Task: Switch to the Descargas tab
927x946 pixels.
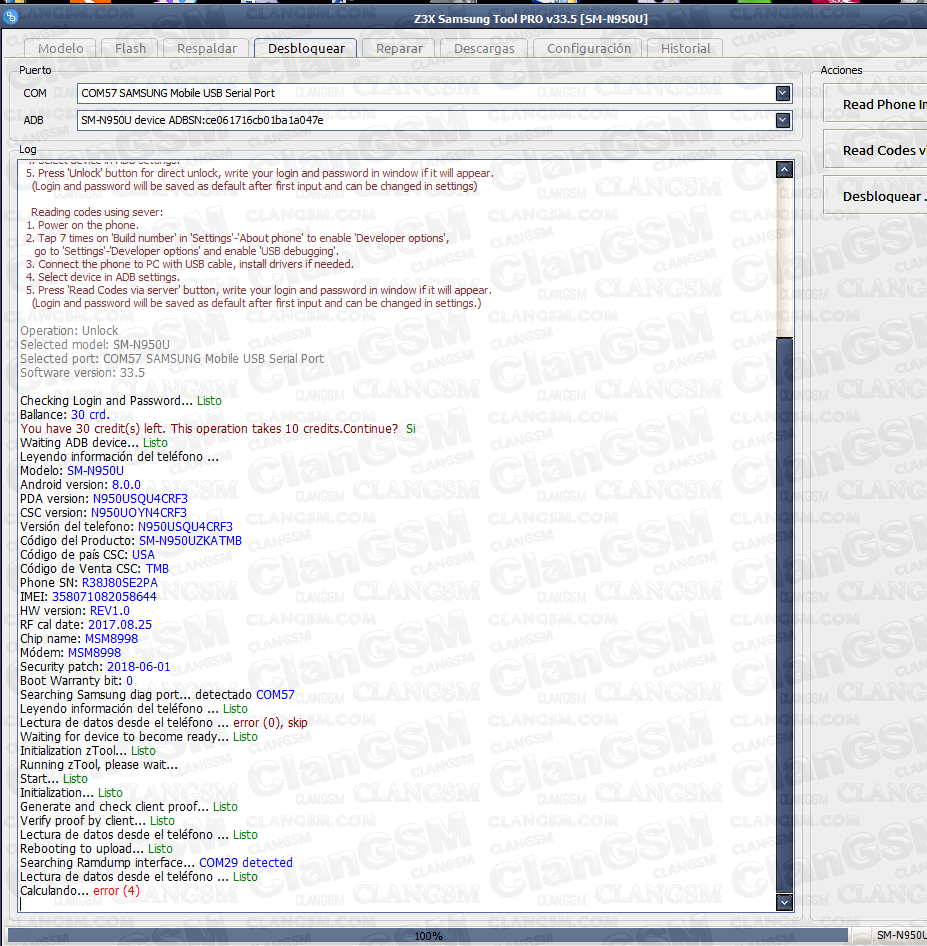Action: tap(484, 48)
